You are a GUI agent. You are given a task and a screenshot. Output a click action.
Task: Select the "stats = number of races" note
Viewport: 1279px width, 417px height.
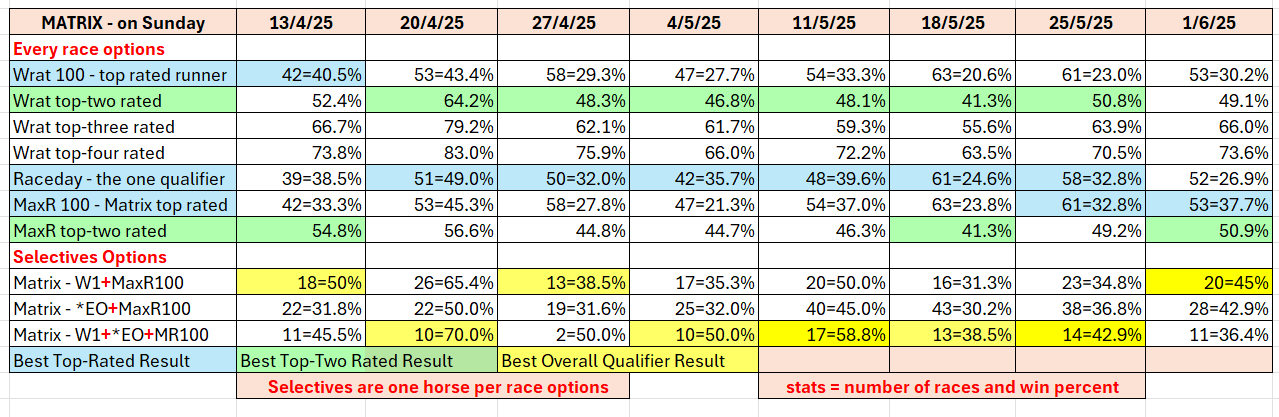(x=952, y=387)
